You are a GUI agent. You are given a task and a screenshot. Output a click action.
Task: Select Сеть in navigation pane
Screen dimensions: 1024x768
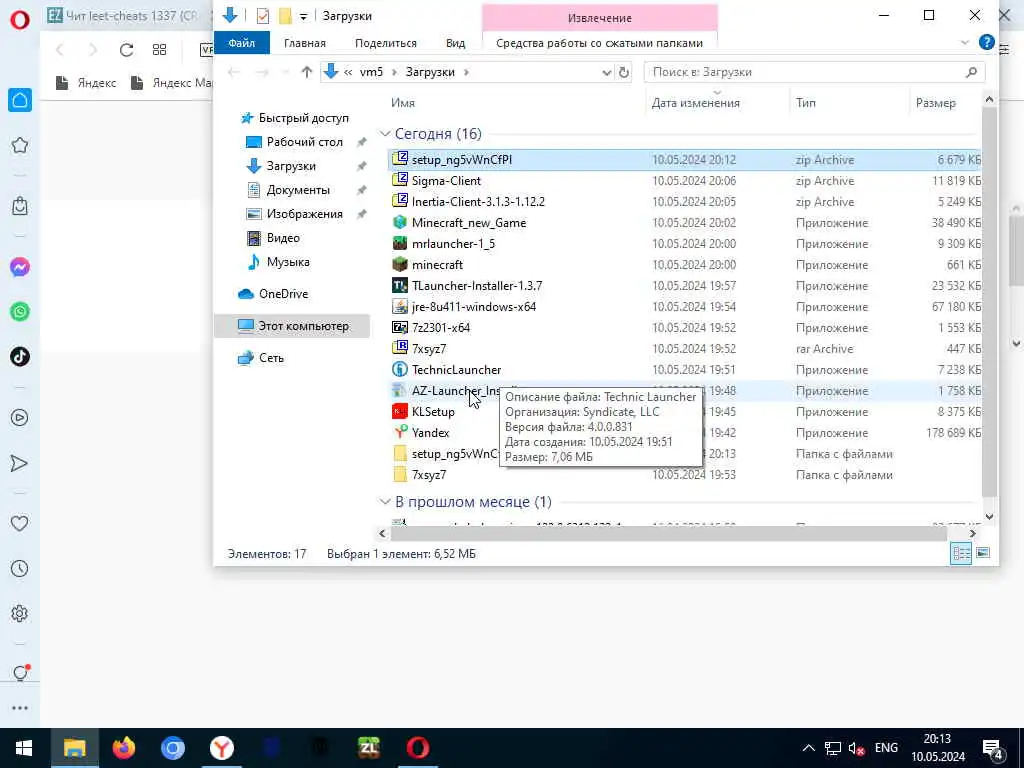(x=271, y=358)
